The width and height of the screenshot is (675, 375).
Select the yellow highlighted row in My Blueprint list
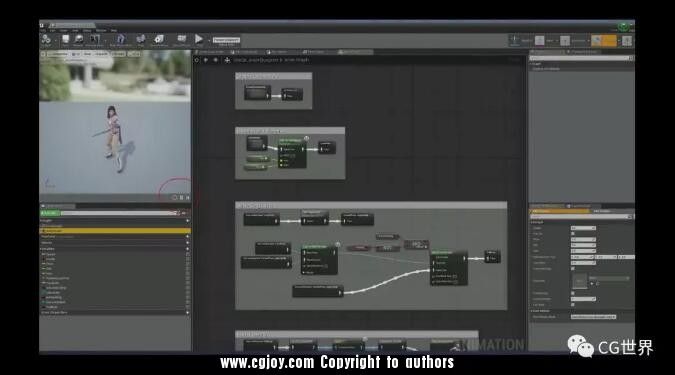[x=115, y=231]
